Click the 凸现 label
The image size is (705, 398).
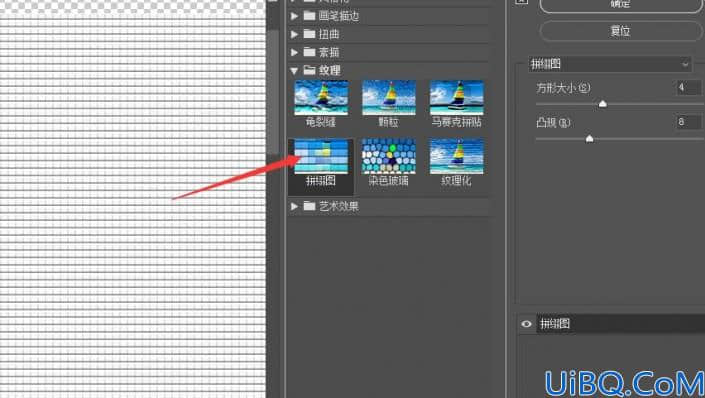[553, 122]
